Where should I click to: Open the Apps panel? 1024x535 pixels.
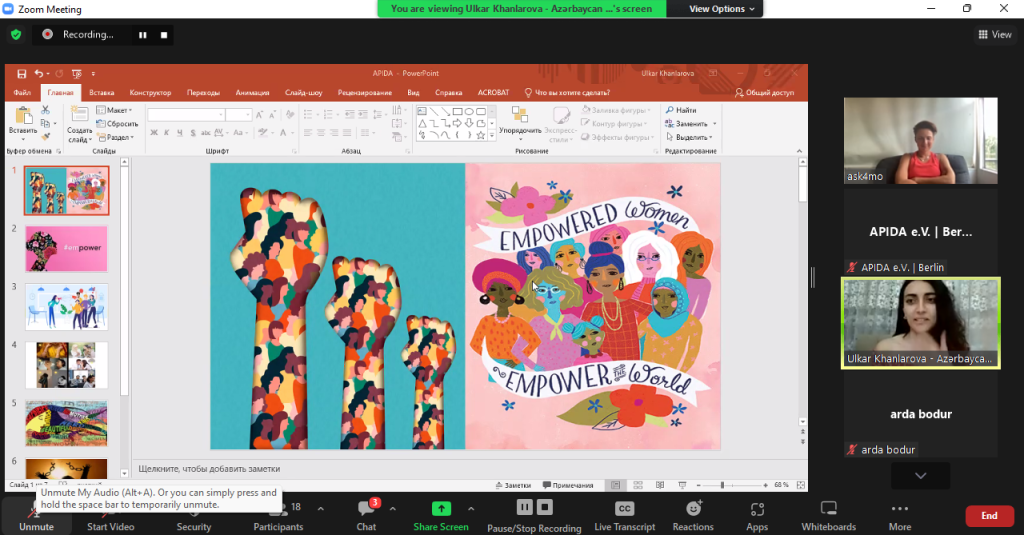[x=757, y=515]
